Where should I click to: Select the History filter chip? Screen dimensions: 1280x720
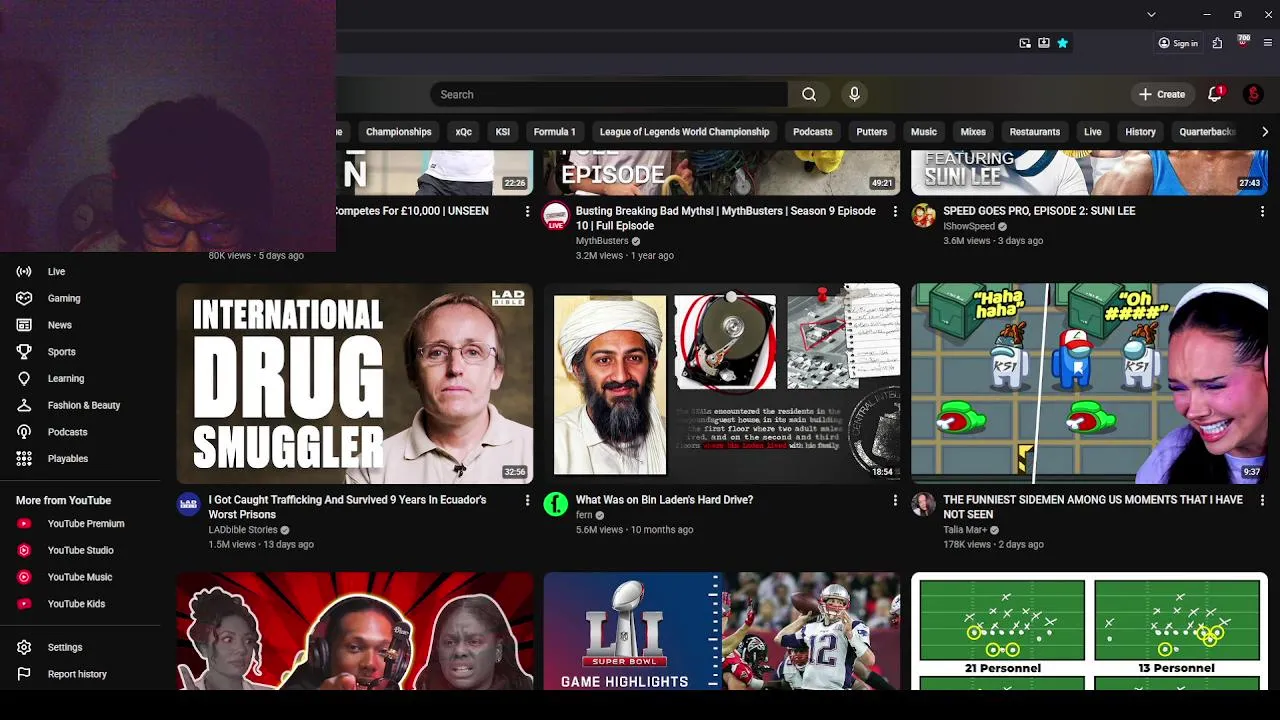[x=1140, y=132]
